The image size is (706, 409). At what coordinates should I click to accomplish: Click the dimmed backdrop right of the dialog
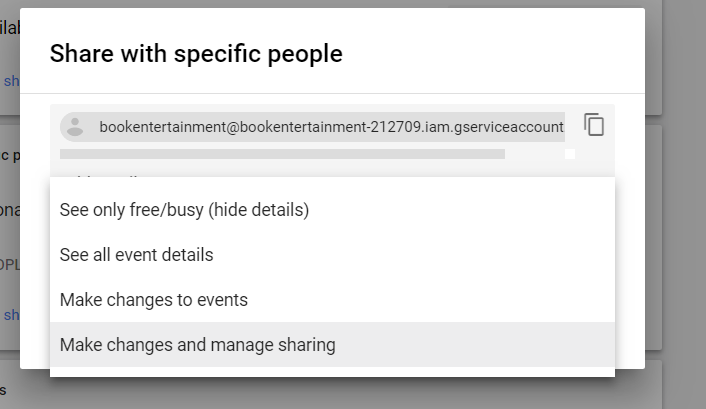point(675,203)
